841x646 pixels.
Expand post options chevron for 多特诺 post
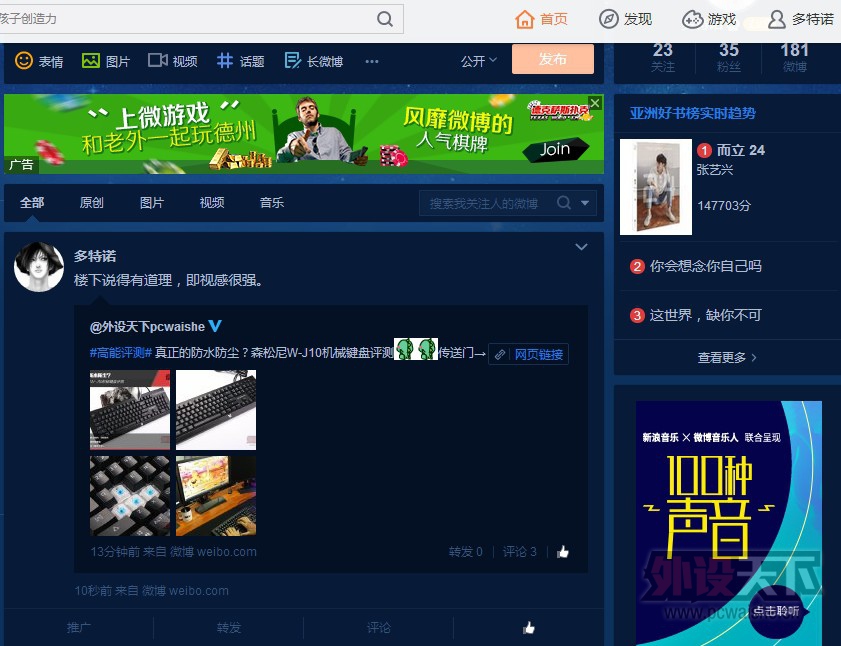pos(581,247)
